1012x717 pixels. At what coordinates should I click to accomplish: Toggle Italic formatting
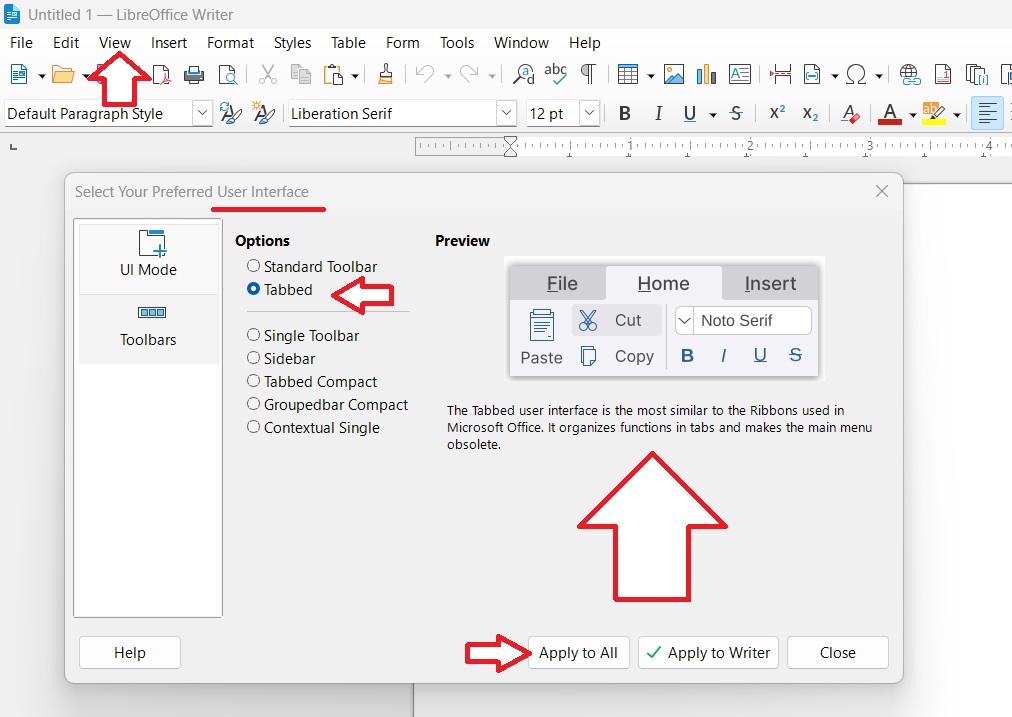[x=658, y=114]
